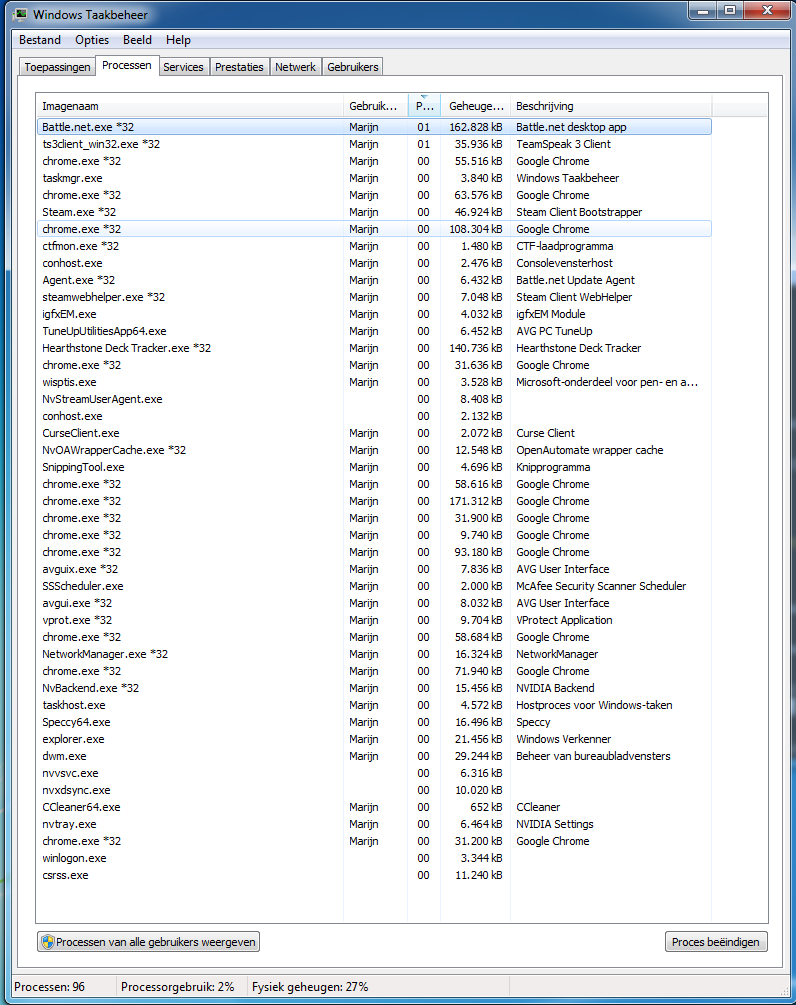
Task: Select the Battle.net.exe *32 process
Action: pyautogui.click(x=374, y=127)
